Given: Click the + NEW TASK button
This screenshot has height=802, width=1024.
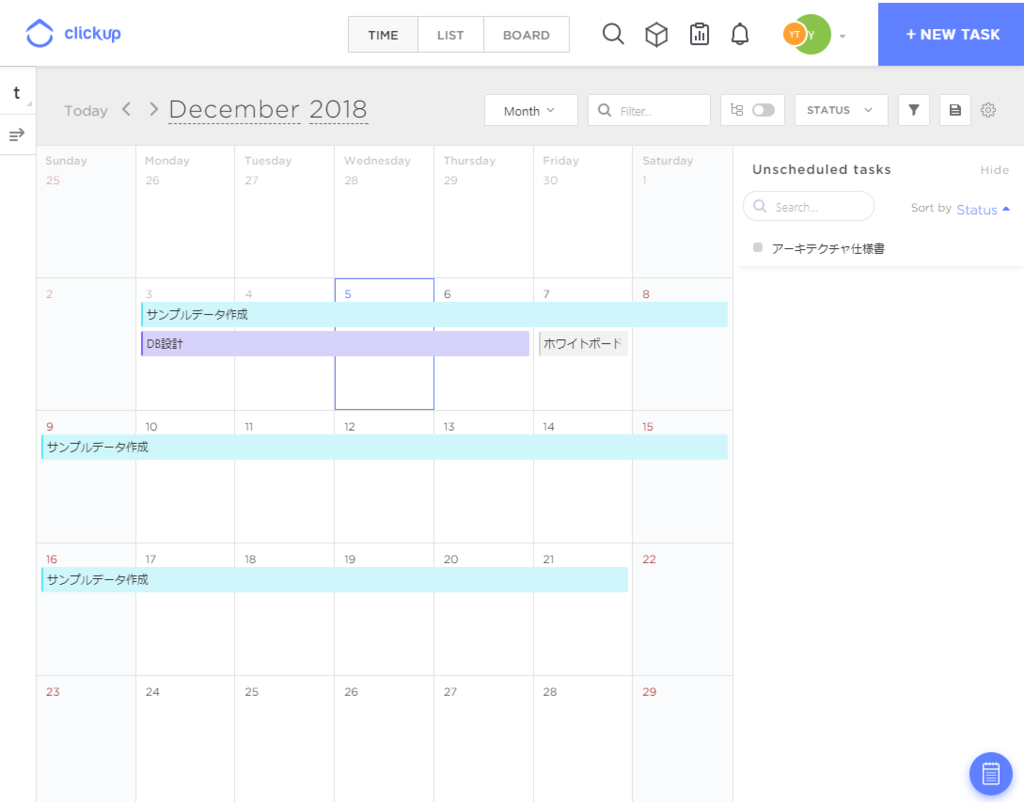Looking at the screenshot, I should [951, 34].
